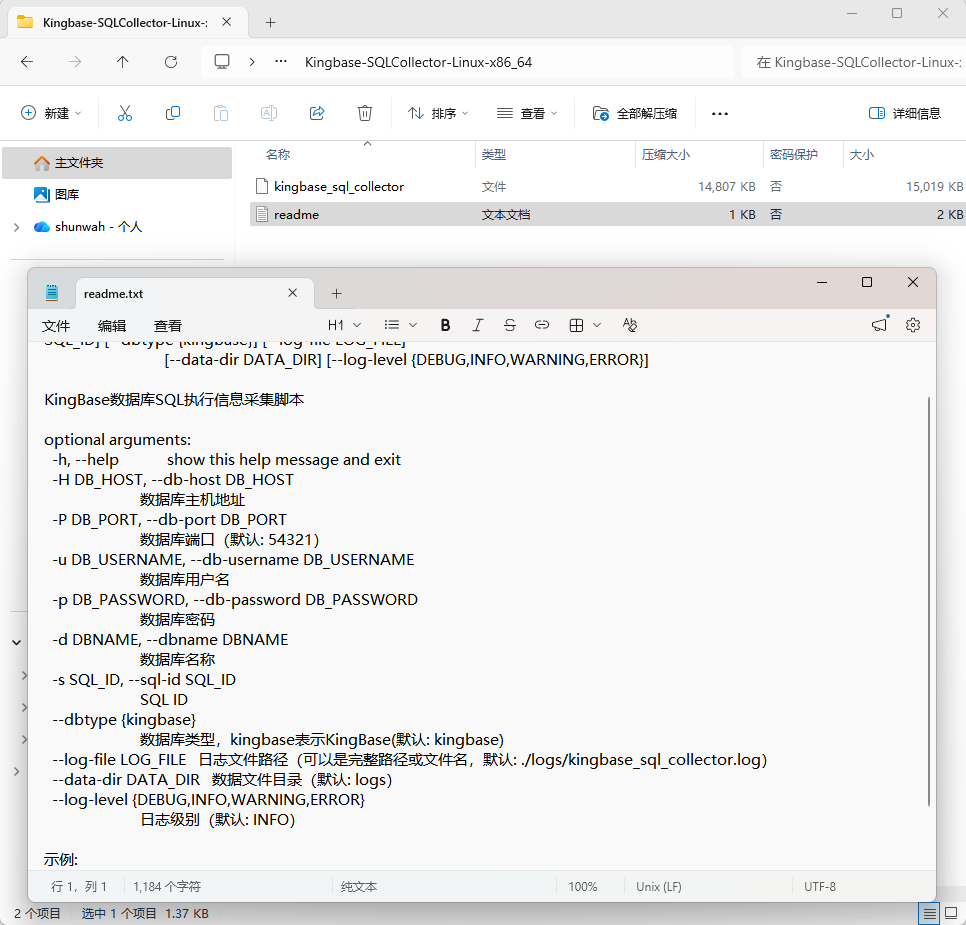Refresh the Explorer folder view
966x925 pixels.
[x=171, y=62]
